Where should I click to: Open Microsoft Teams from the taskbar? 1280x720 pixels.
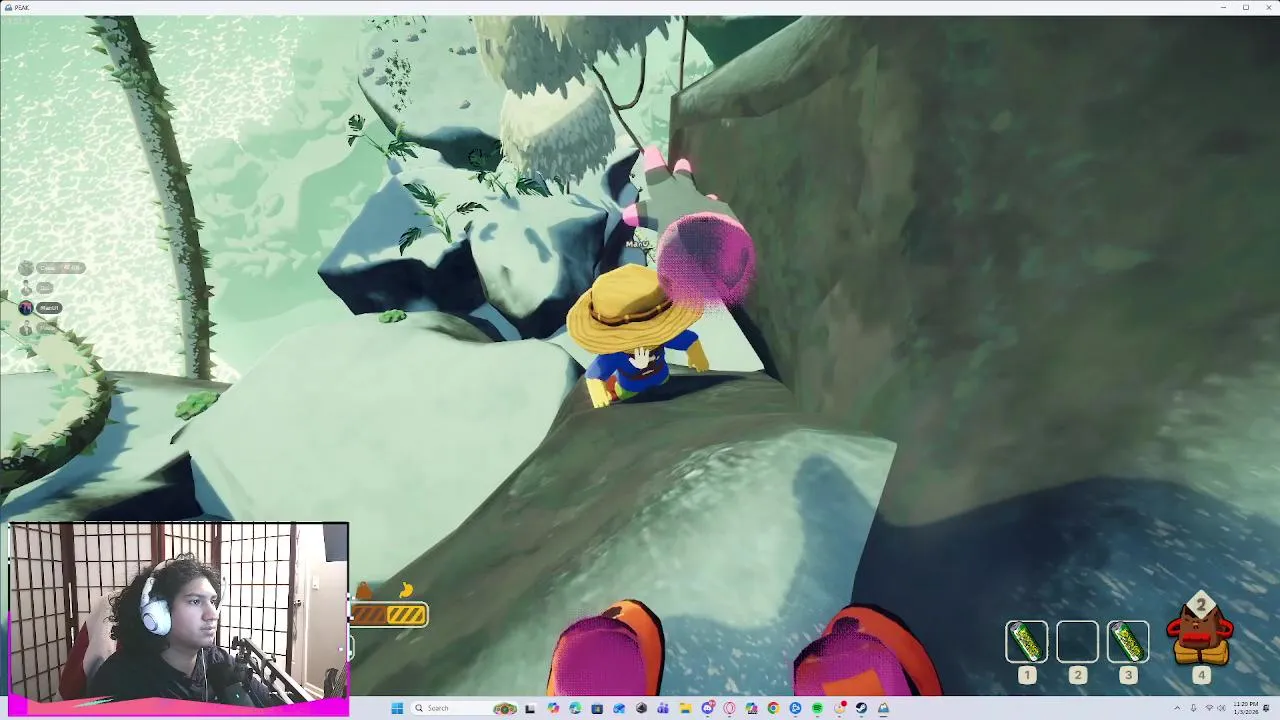663,708
